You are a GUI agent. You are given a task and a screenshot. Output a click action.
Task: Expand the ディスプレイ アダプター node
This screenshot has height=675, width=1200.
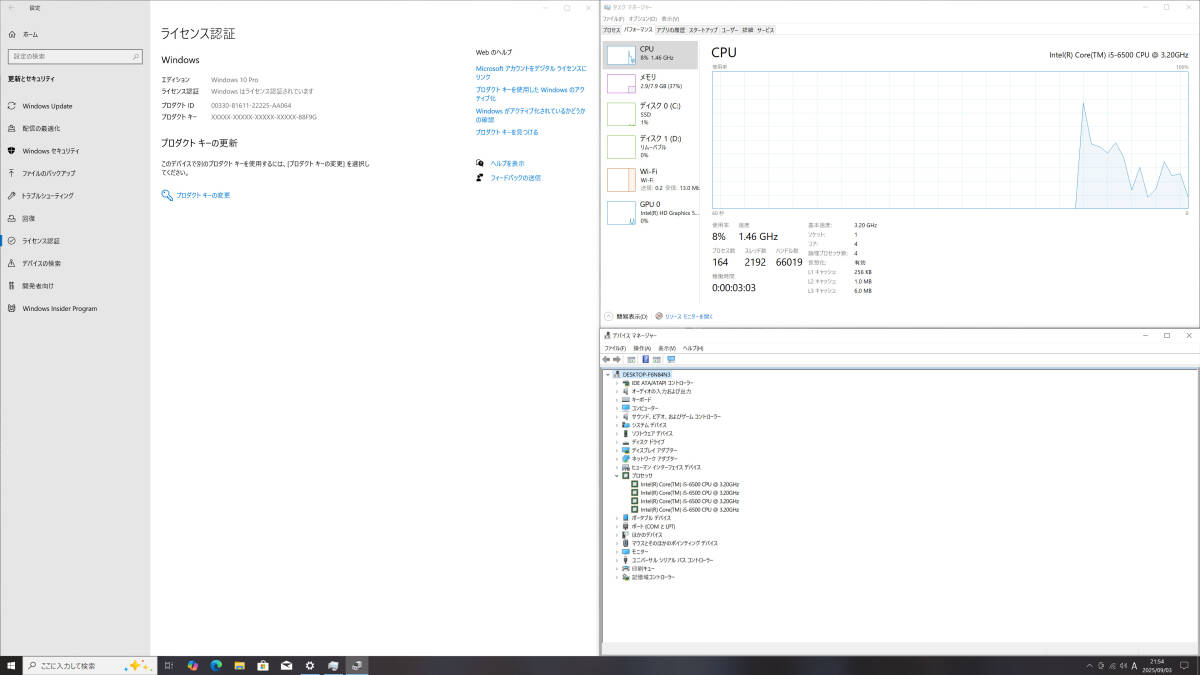617,450
